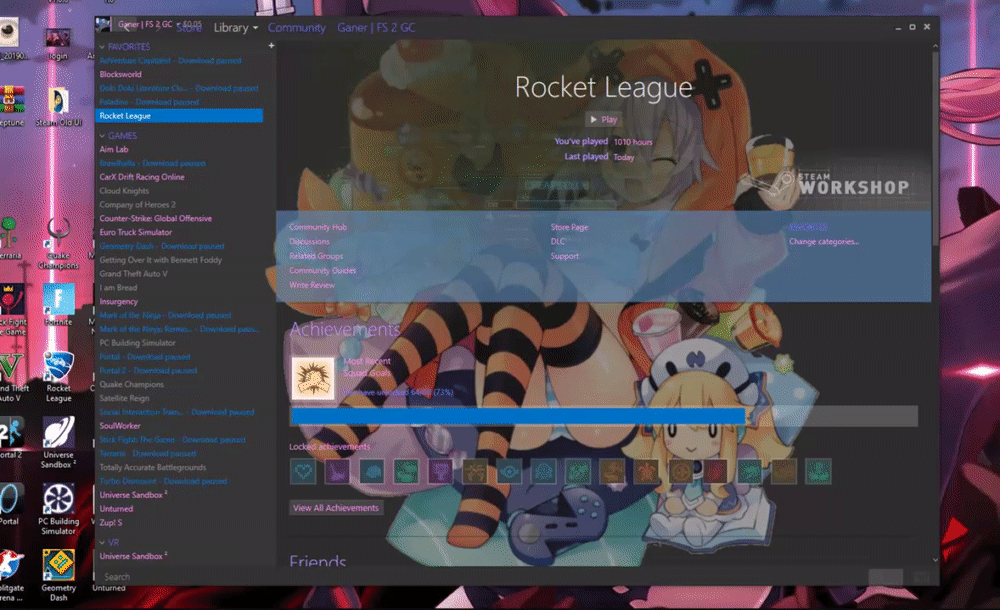Image resolution: width=1000 pixels, height=610 pixels.
Task: Select Aim Lab in games list
Action: (114, 149)
